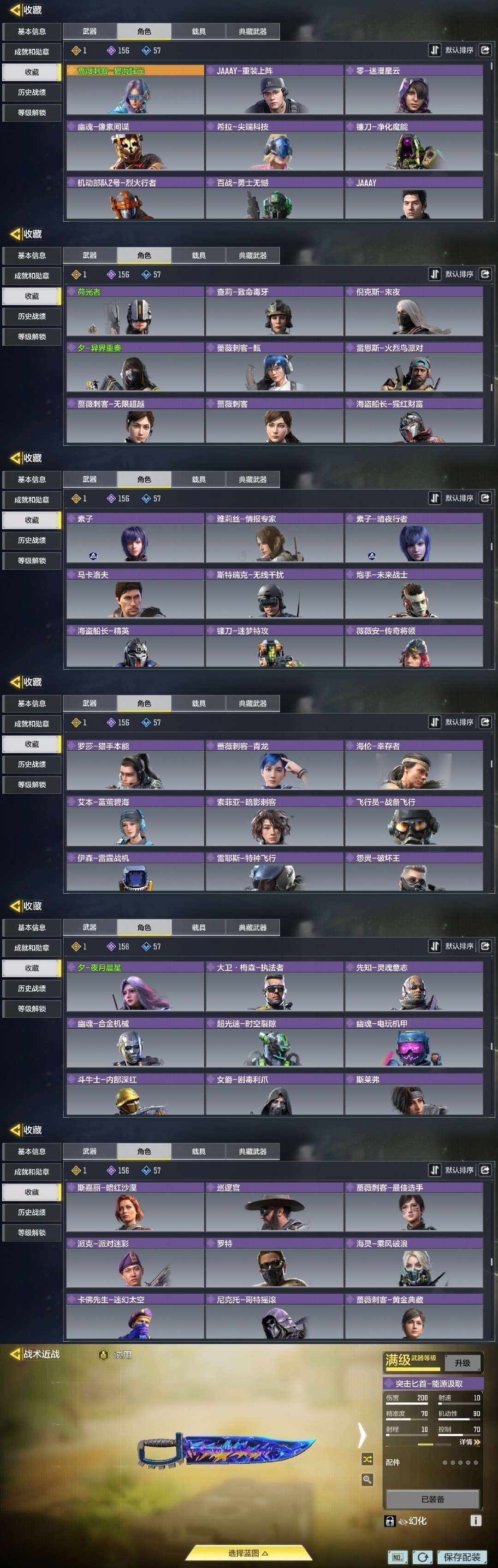The image size is (498, 1568).
Task: Click the 试用 trial hexagon icon
Action: point(103,1354)
